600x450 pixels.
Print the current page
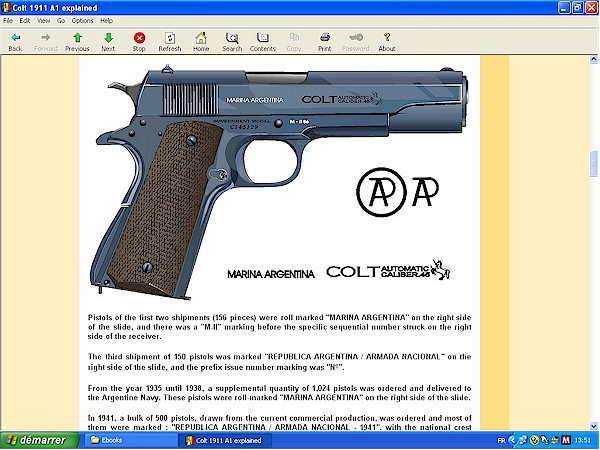[x=324, y=42]
